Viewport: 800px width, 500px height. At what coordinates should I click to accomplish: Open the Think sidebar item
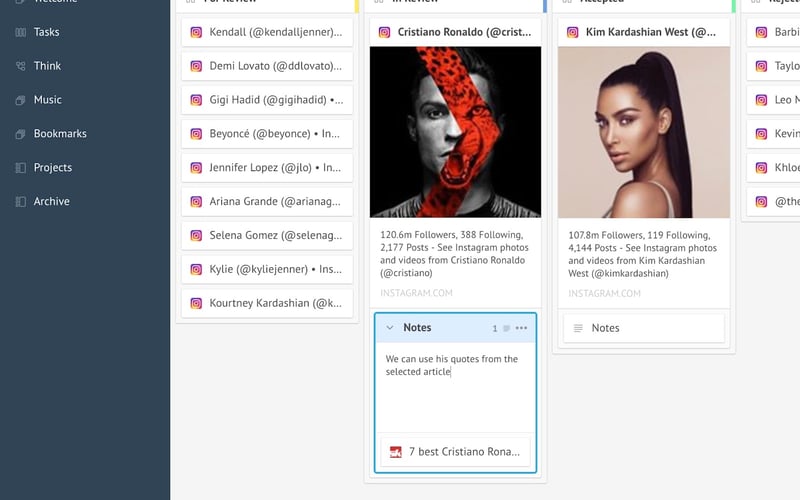click(47, 66)
